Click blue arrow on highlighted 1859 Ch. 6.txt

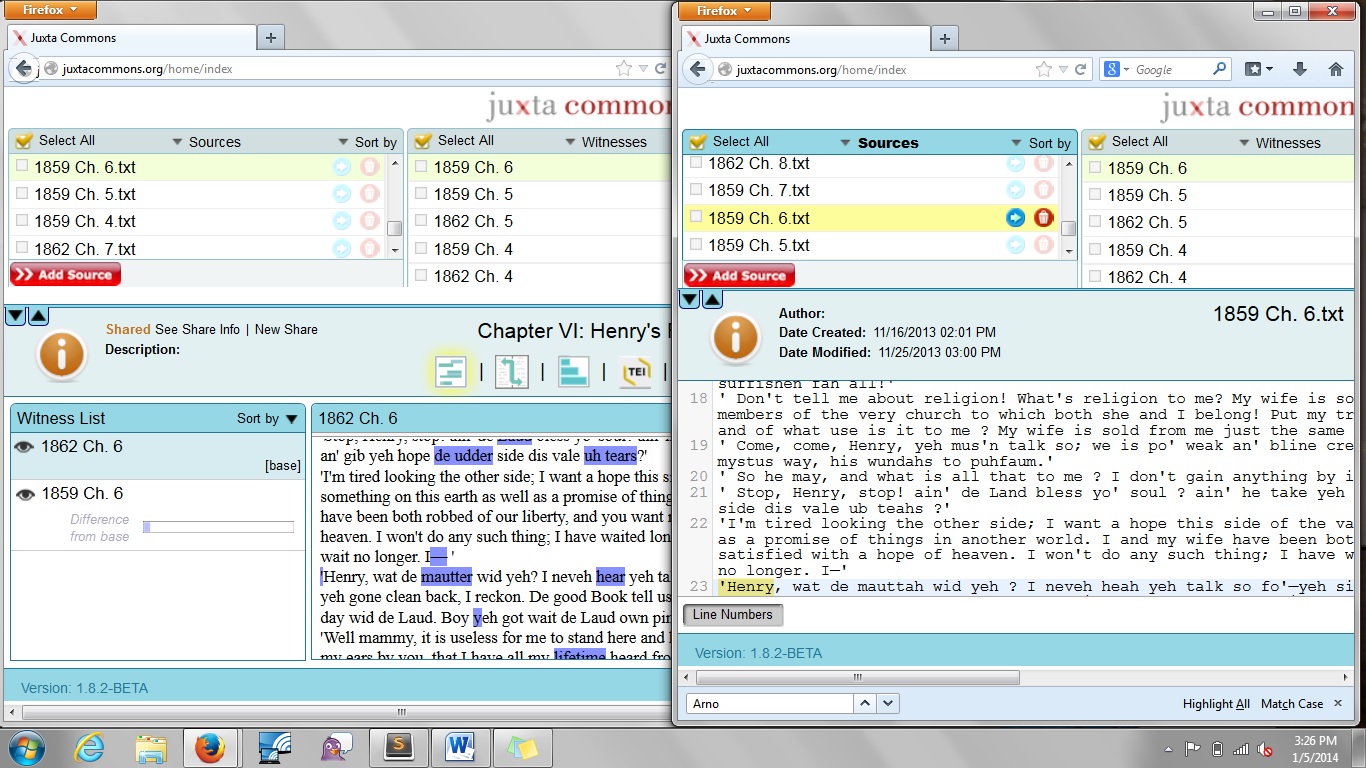(1015, 218)
